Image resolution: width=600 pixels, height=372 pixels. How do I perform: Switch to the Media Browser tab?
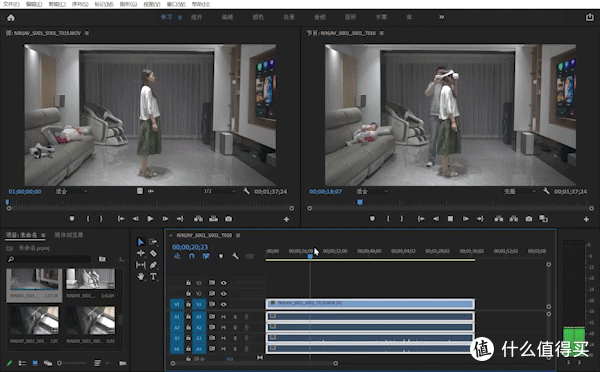(x=68, y=235)
